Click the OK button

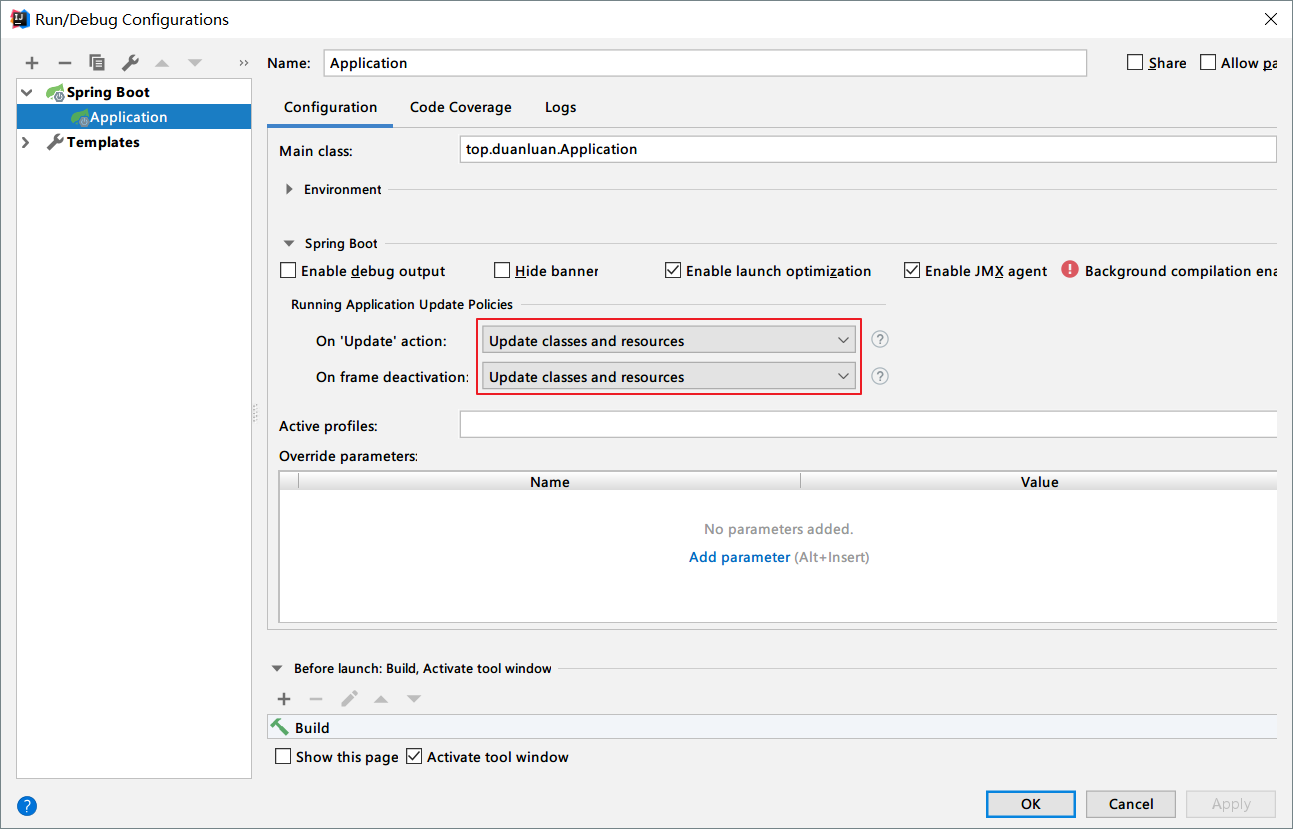pos(1031,804)
